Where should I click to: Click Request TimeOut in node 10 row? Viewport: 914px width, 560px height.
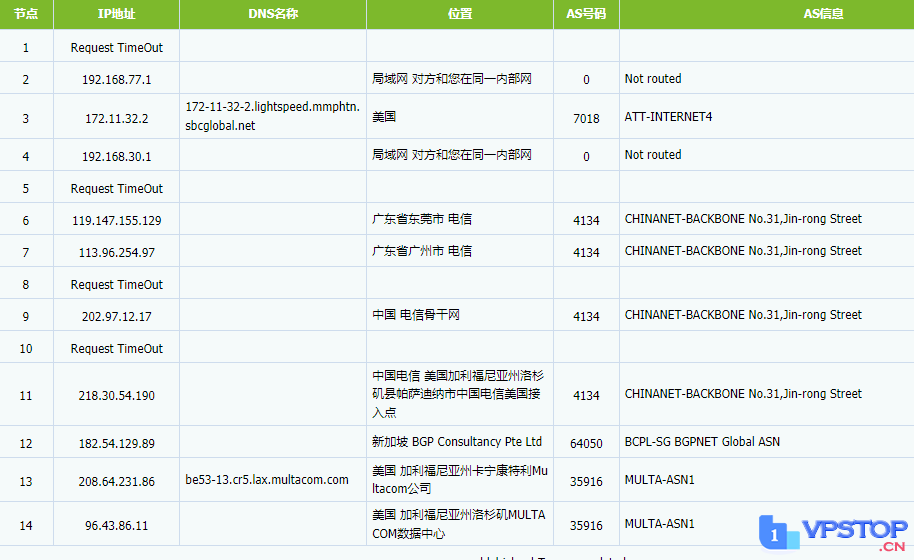[x=117, y=349]
